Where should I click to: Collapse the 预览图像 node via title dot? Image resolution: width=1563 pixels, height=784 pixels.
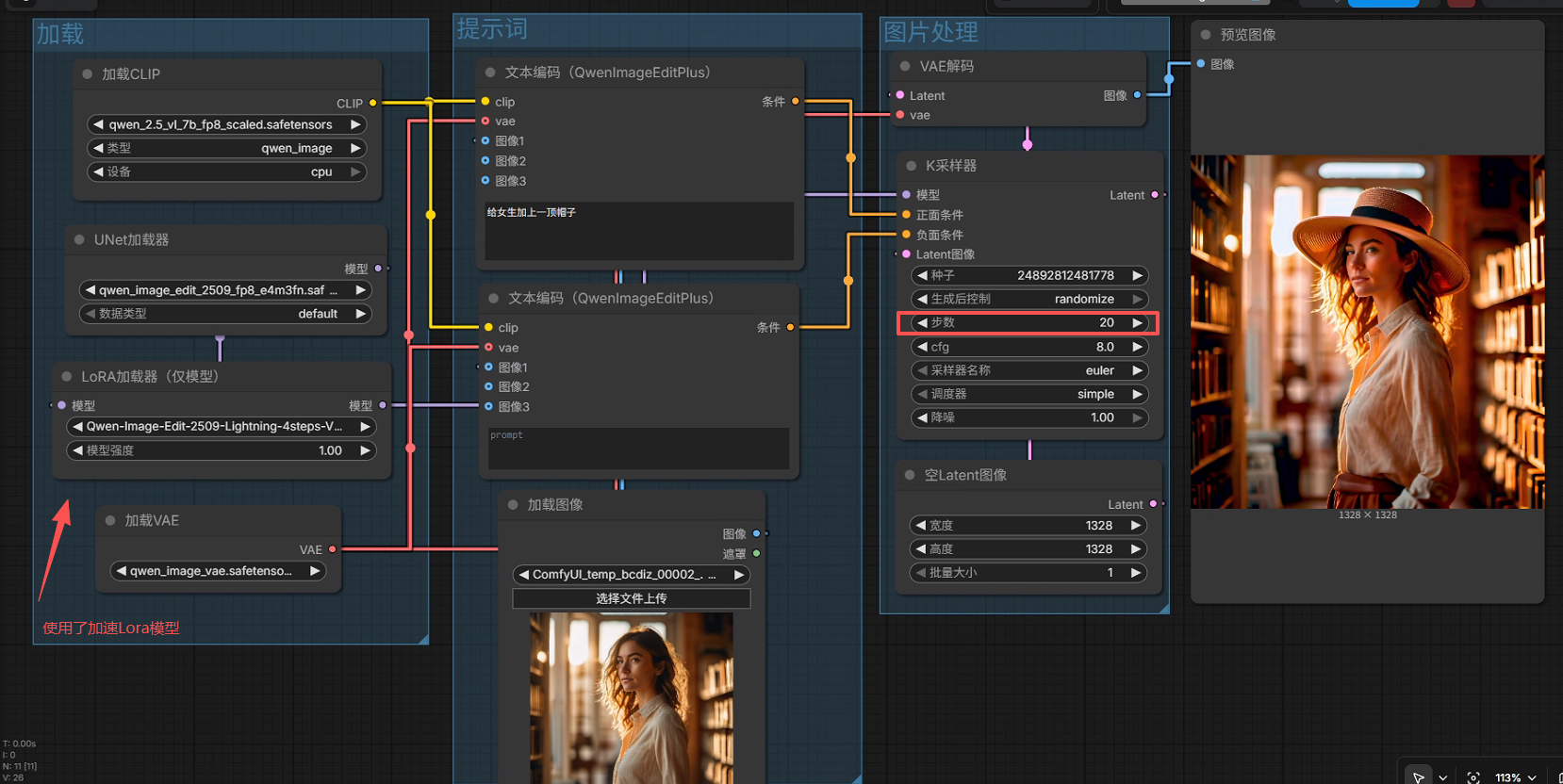click(1206, 34)
